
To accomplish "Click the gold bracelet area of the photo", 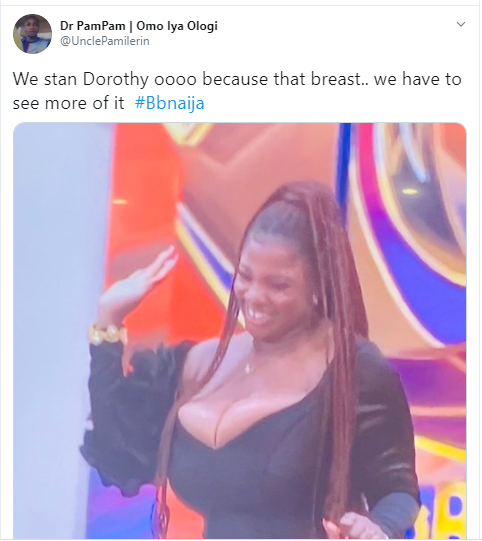I will pos(108,334).
